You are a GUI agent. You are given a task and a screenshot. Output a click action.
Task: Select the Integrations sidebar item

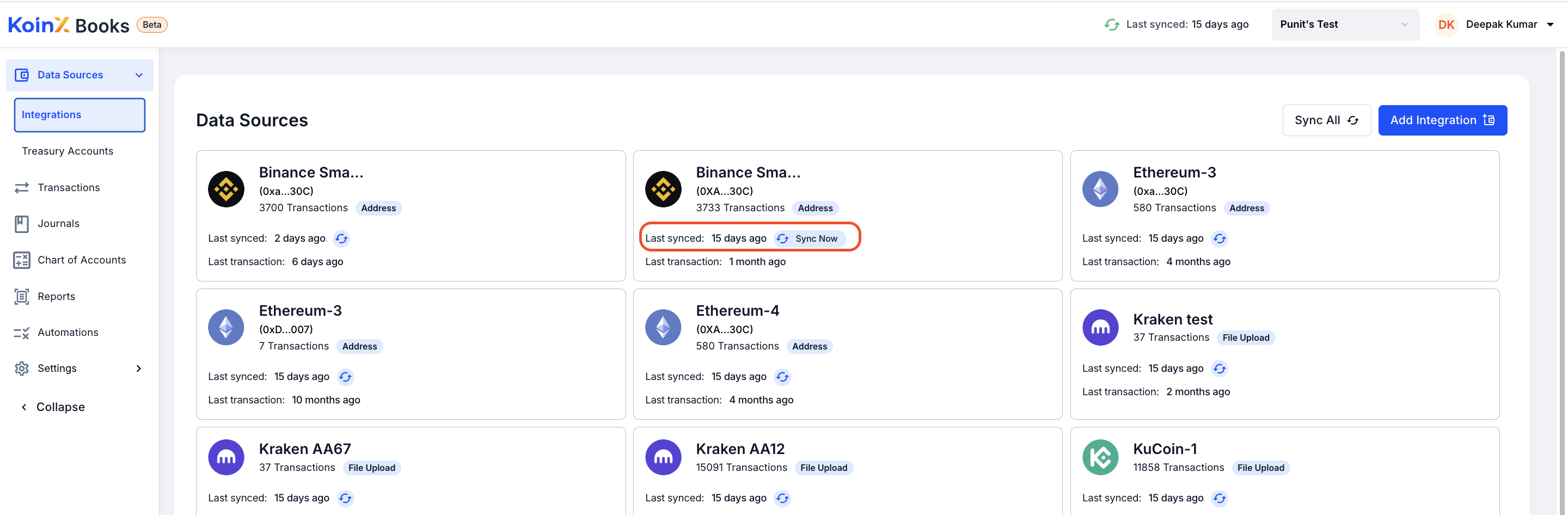(79, 114)
